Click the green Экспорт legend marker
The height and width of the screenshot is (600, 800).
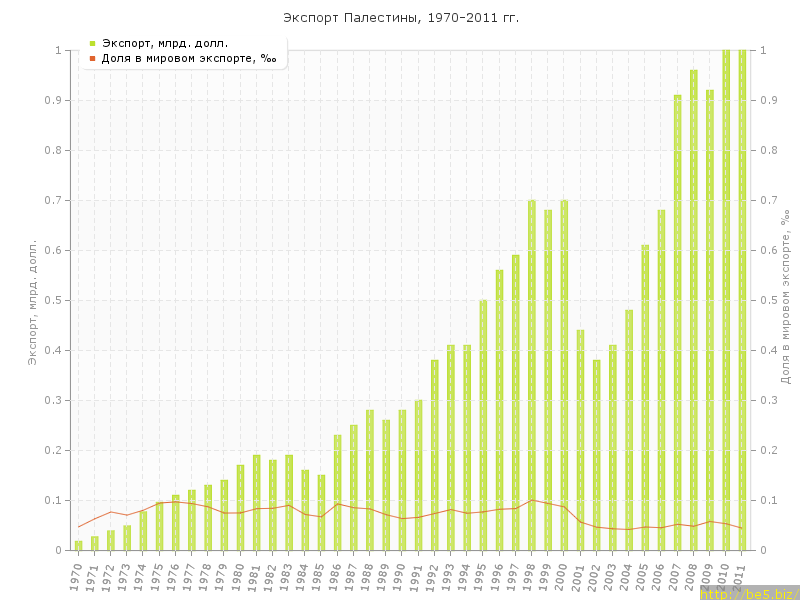92,43
